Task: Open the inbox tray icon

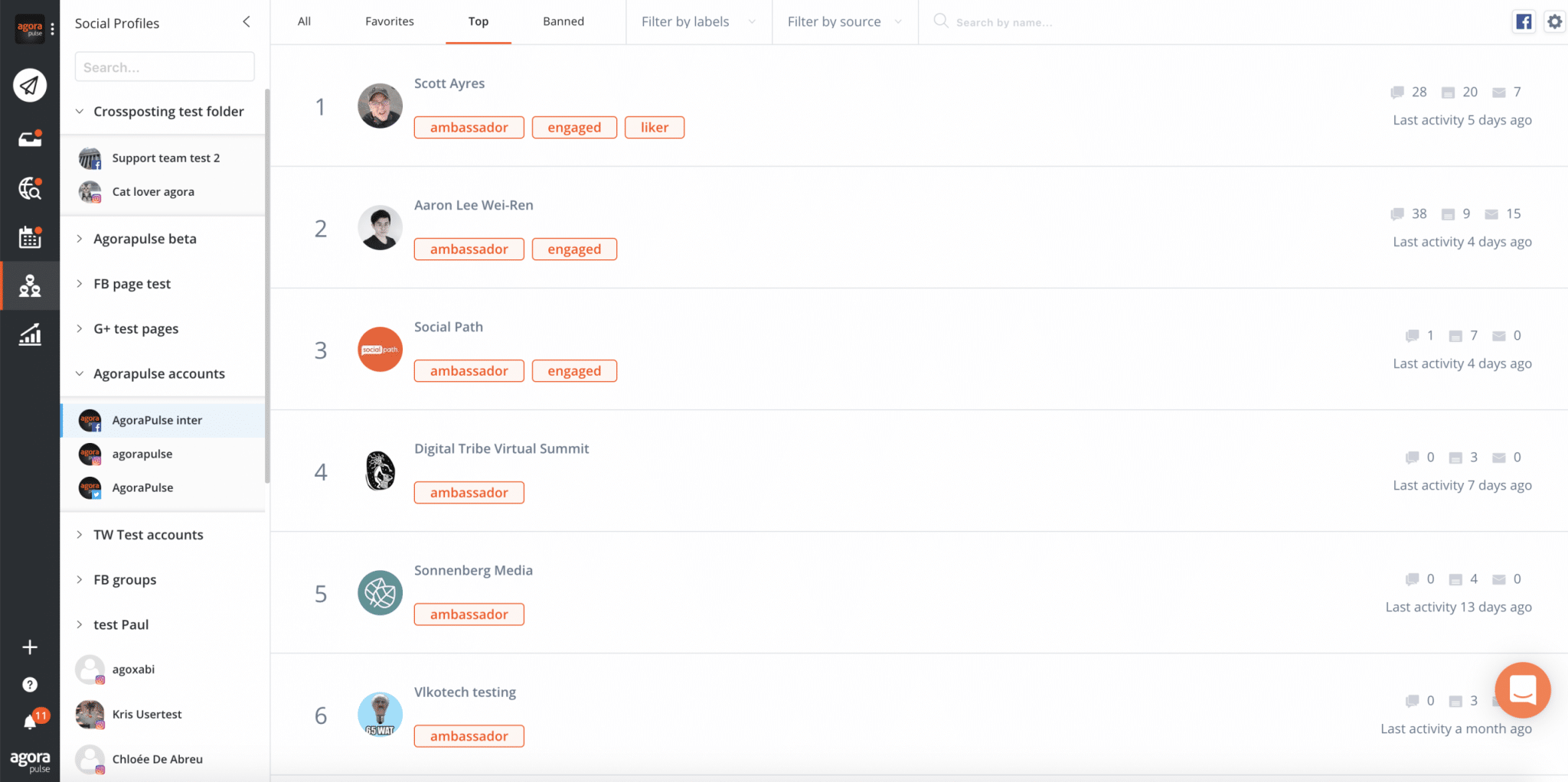Action: click(30, 139)
